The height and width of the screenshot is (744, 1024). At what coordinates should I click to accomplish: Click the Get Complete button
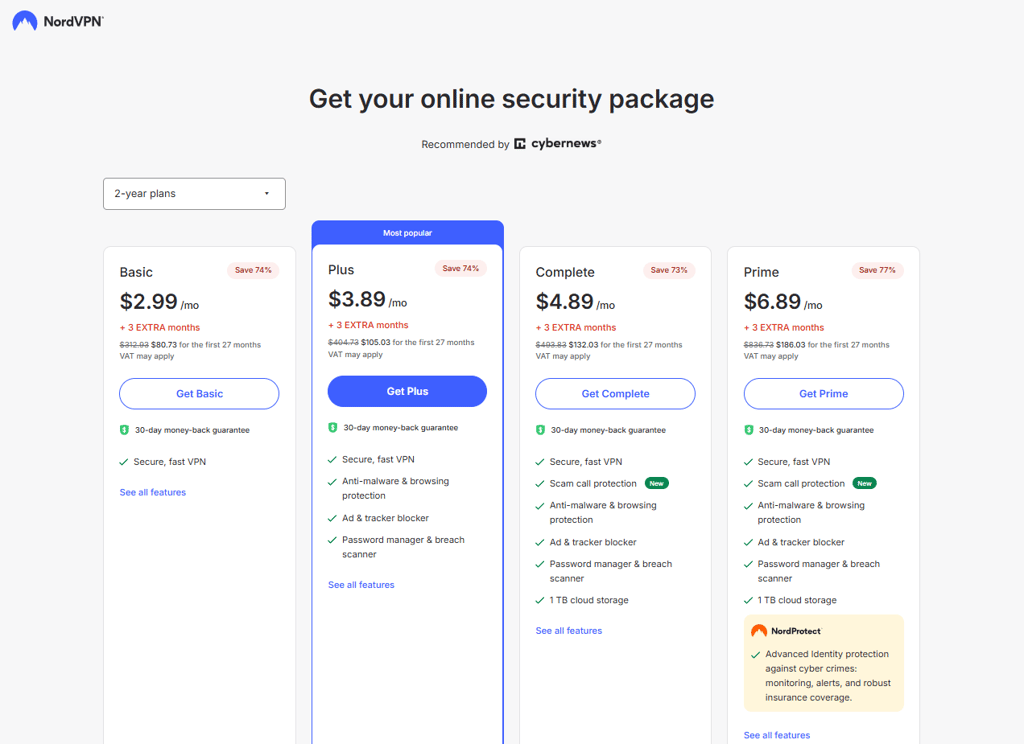(615, 394)
